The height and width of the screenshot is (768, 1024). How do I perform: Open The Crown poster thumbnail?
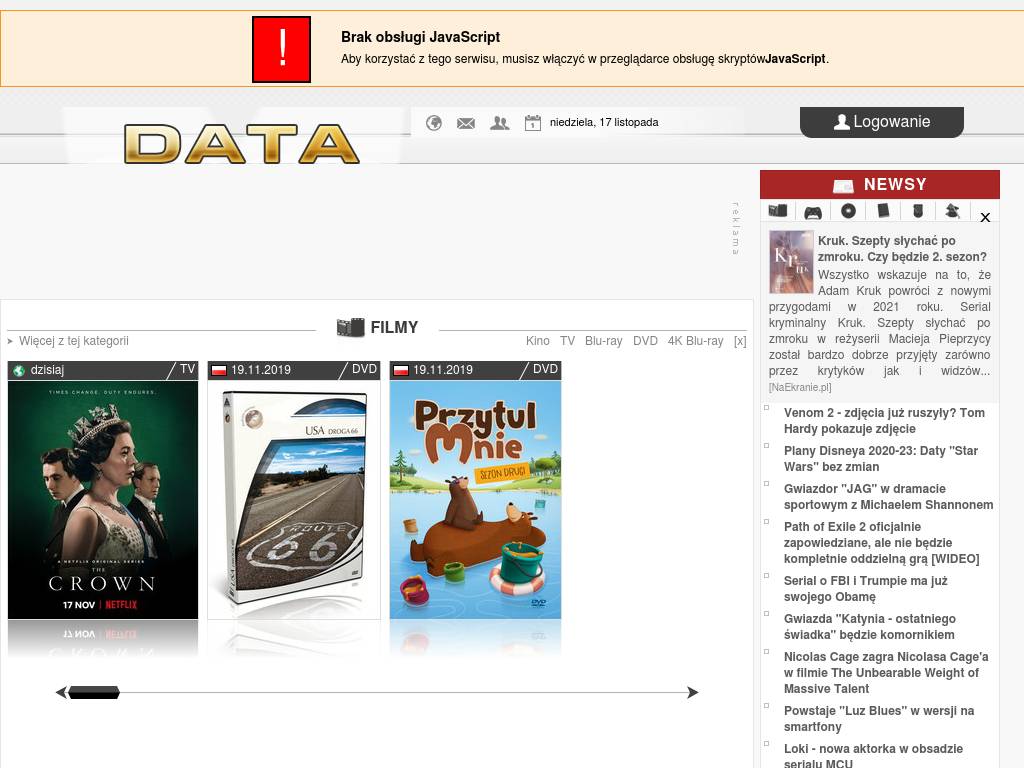tap(103, 500)
